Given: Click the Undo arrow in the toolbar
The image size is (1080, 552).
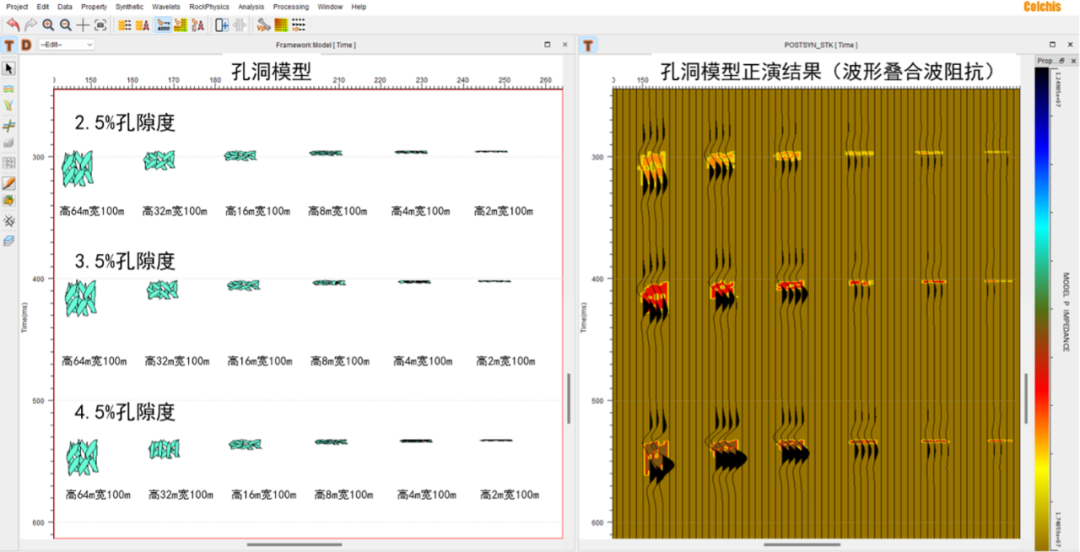Looking at the screenshot, I should click(13, 24).
